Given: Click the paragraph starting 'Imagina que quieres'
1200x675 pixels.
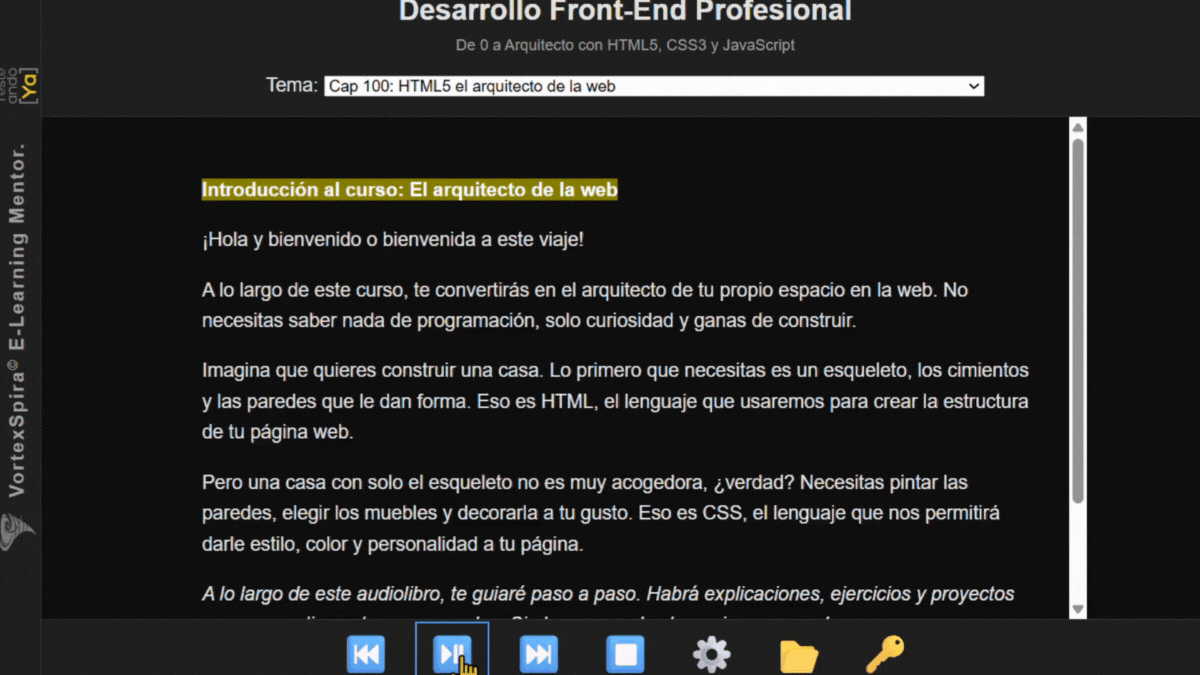Looking at the screenshot, I should 615,402.
